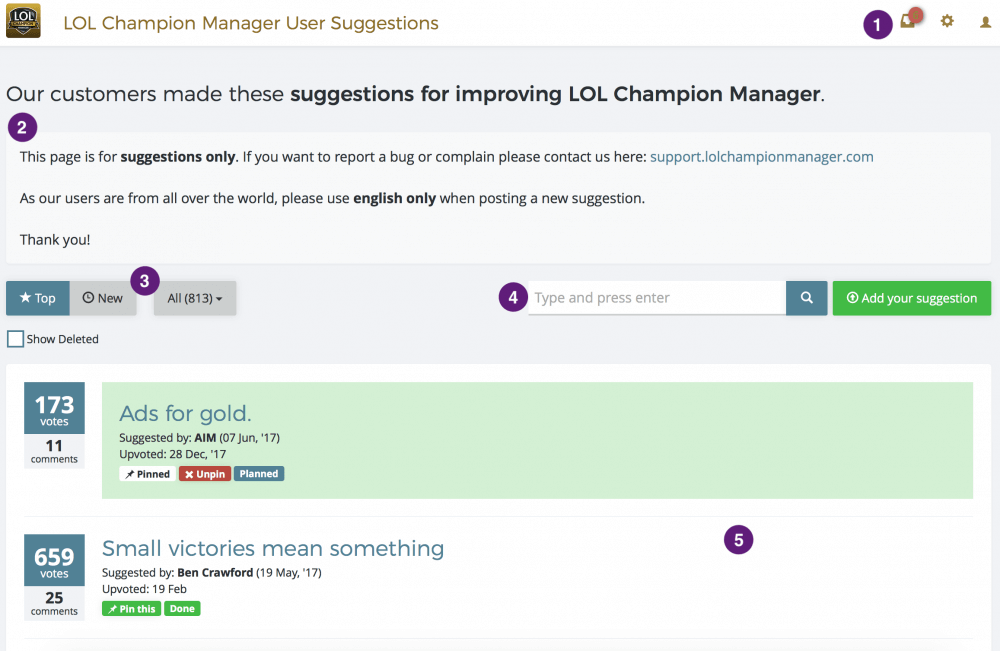Enable the Show Deleted checkbox
Viewport: 1000px width, 651px height.
15,339
